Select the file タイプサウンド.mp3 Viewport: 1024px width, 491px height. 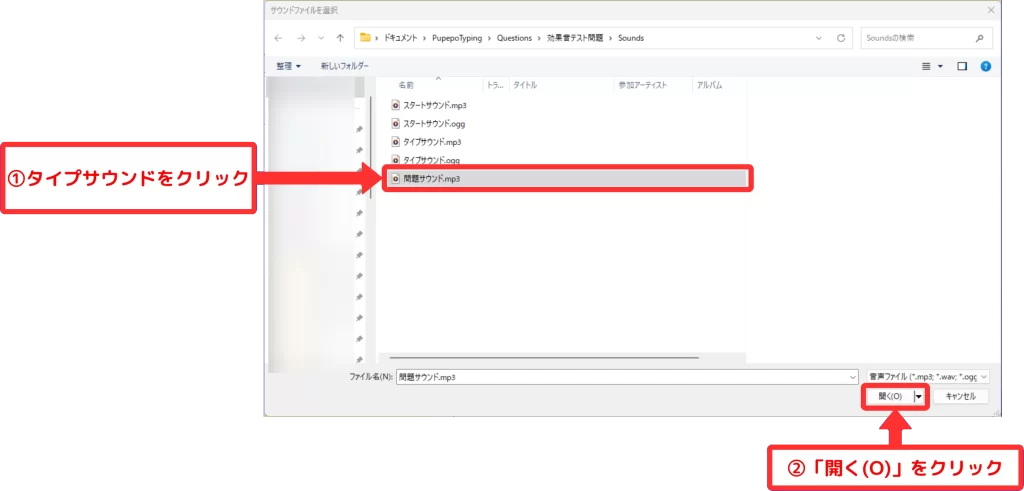click(431, 142)
